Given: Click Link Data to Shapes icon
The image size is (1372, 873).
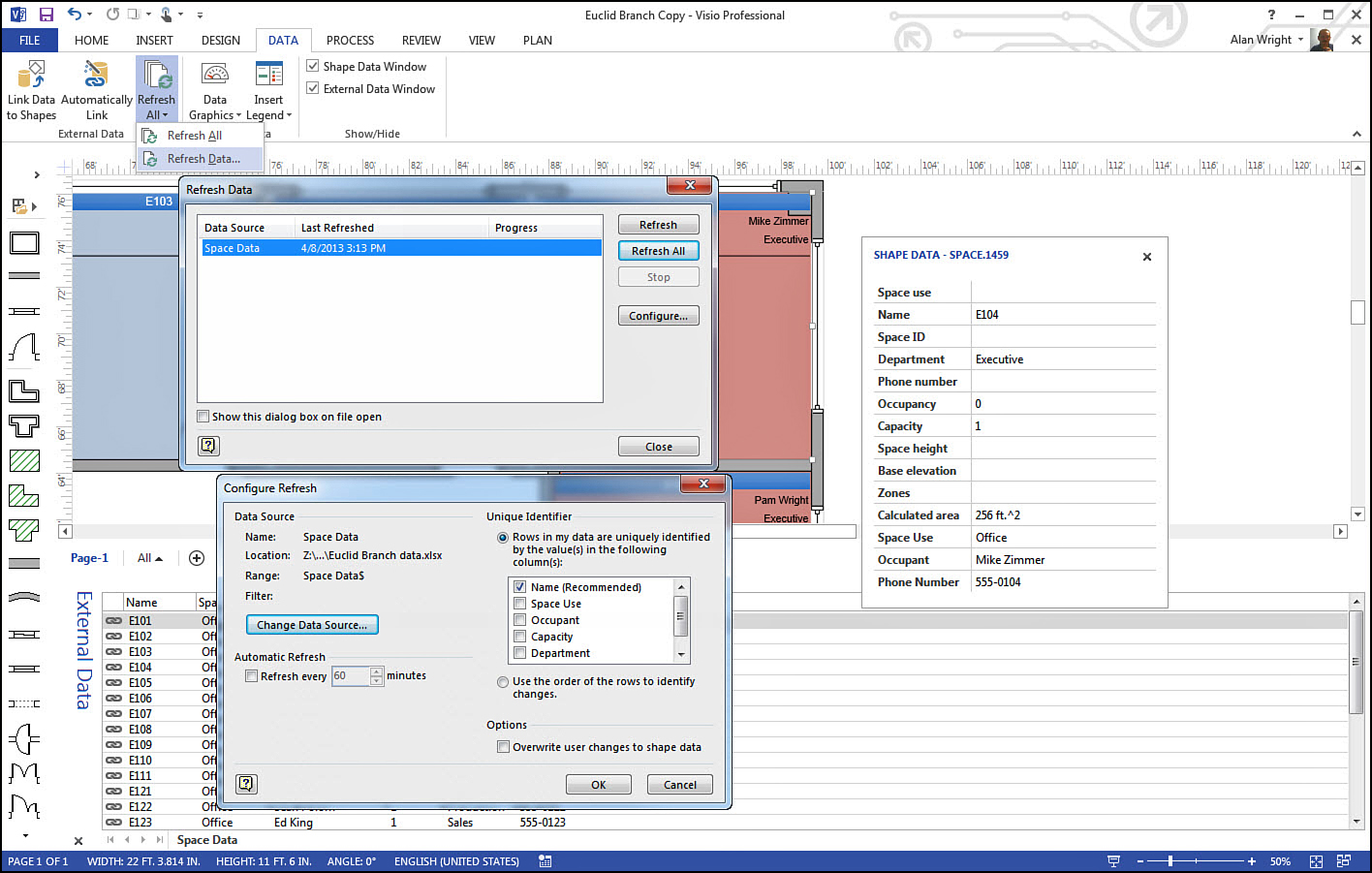Looking at the screenshot, I should tap(31, 75).
